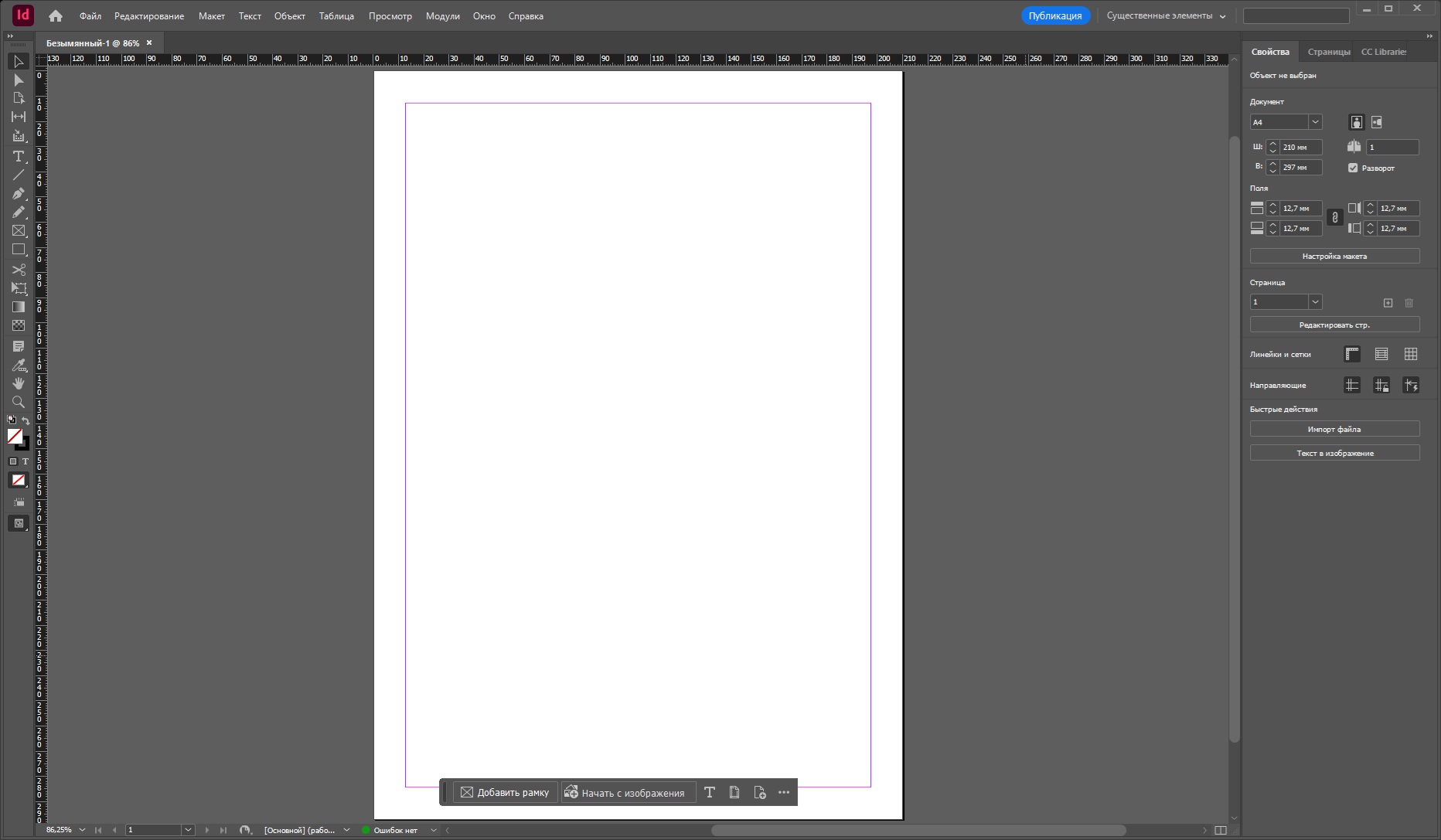The width and height of the screenshot is (1441, 840).
Task: Toggle the margins chain link button
Action: pyautogui.click(x=1335, y=218)
